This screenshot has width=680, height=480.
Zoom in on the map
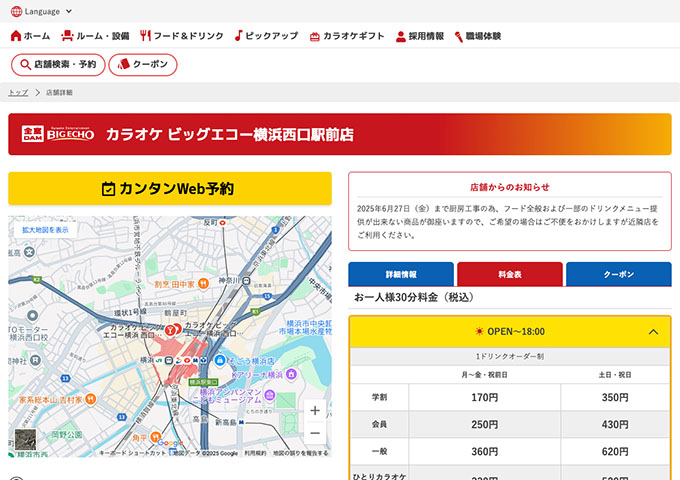click(x=315, y=411)
